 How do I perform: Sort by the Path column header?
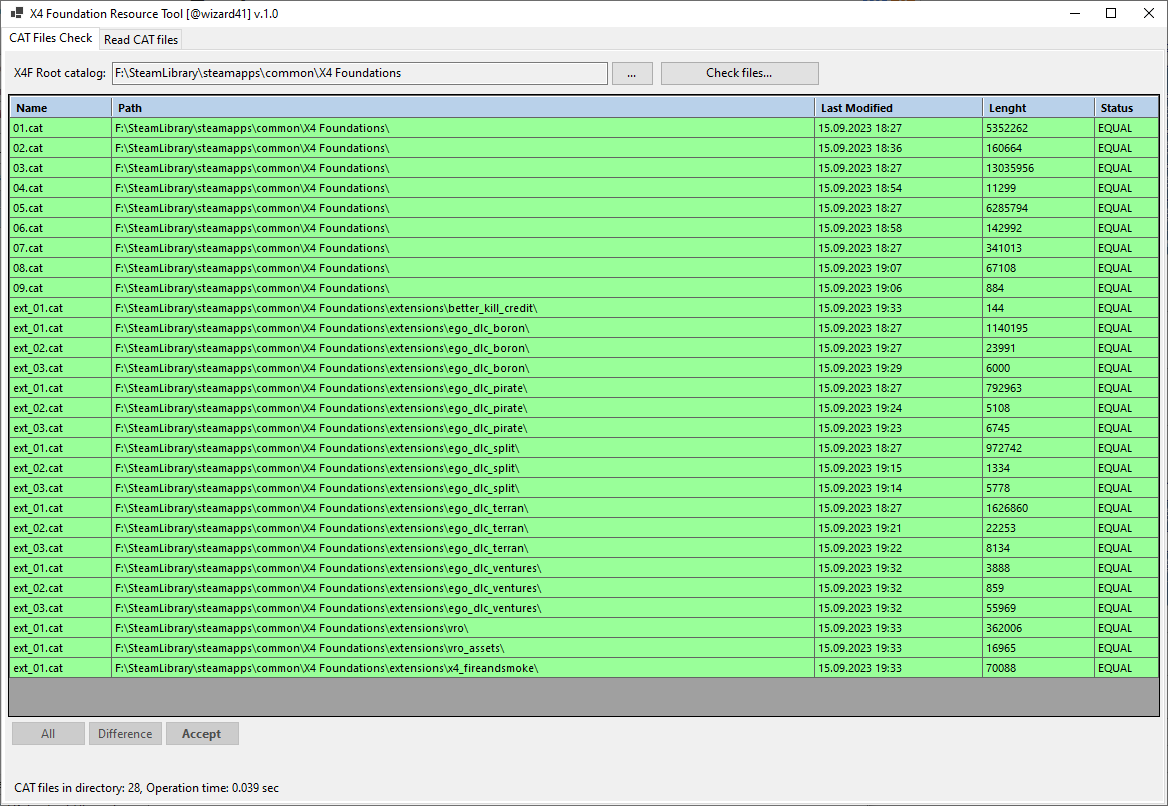(x=463, y=108)
